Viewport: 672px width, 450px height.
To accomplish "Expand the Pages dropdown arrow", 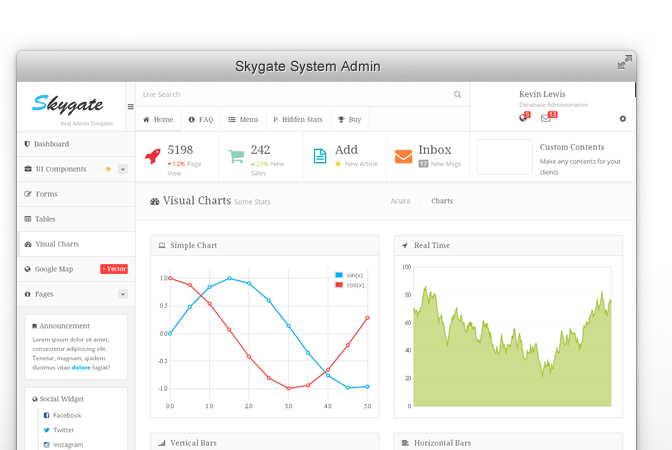I will pyautogui.click(x=123, y=294).
